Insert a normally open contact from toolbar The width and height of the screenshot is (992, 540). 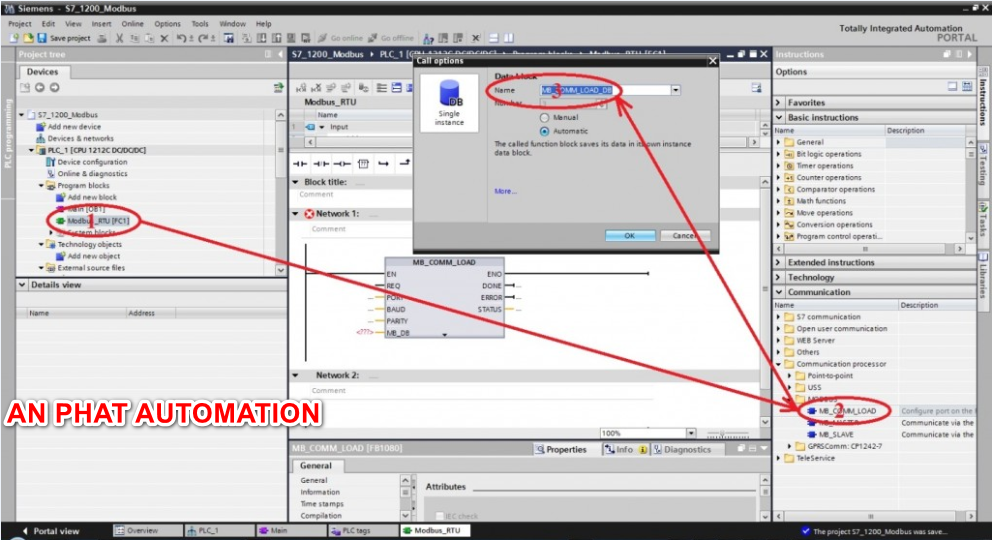pyautogui.click(x=298, y=162)
